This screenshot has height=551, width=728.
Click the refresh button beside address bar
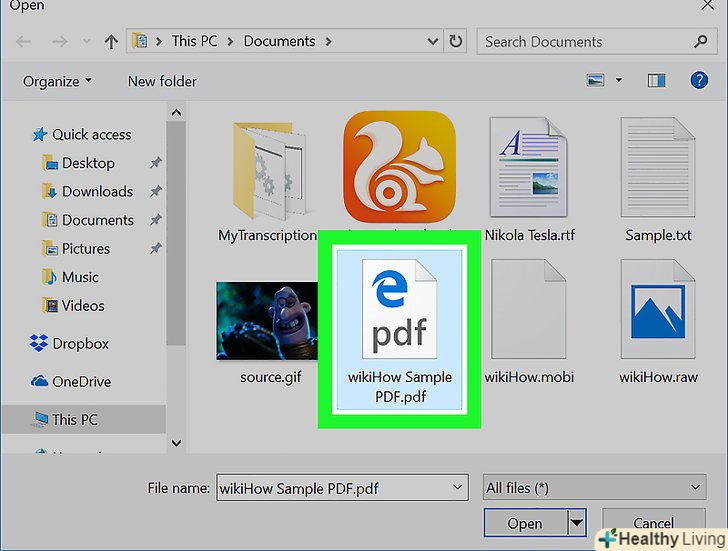point(456,42)
